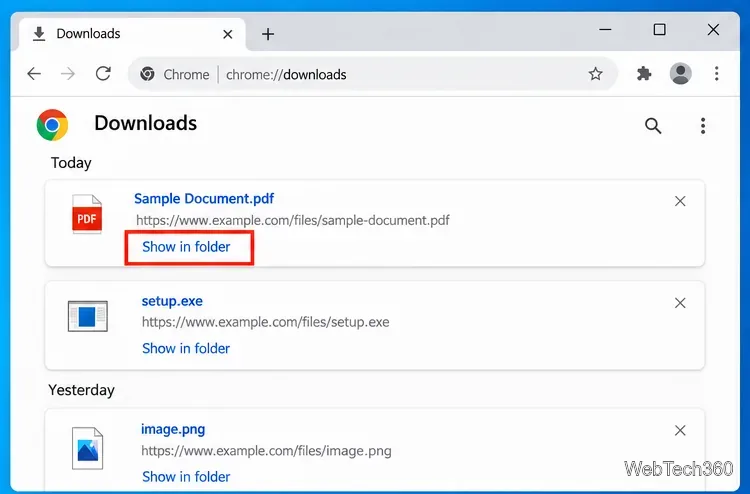Remove Sample Document.pdf from the list
The width and height of the screenshot is (750, 494).
tap(680, 201)
